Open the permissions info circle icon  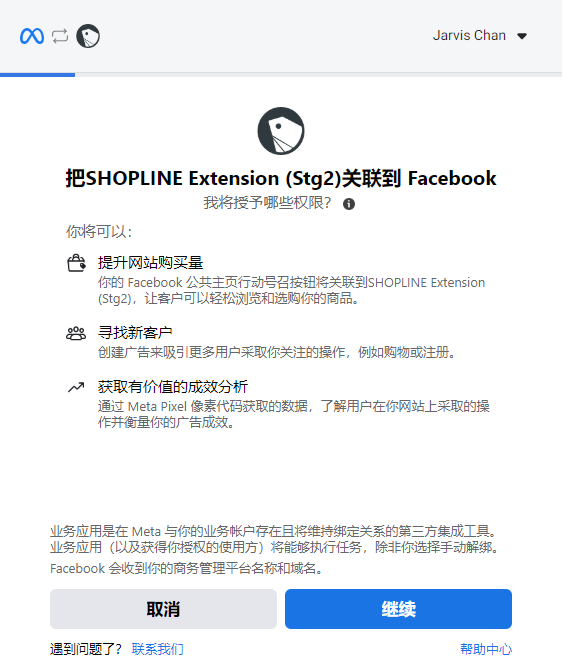[x=349, y=204]
